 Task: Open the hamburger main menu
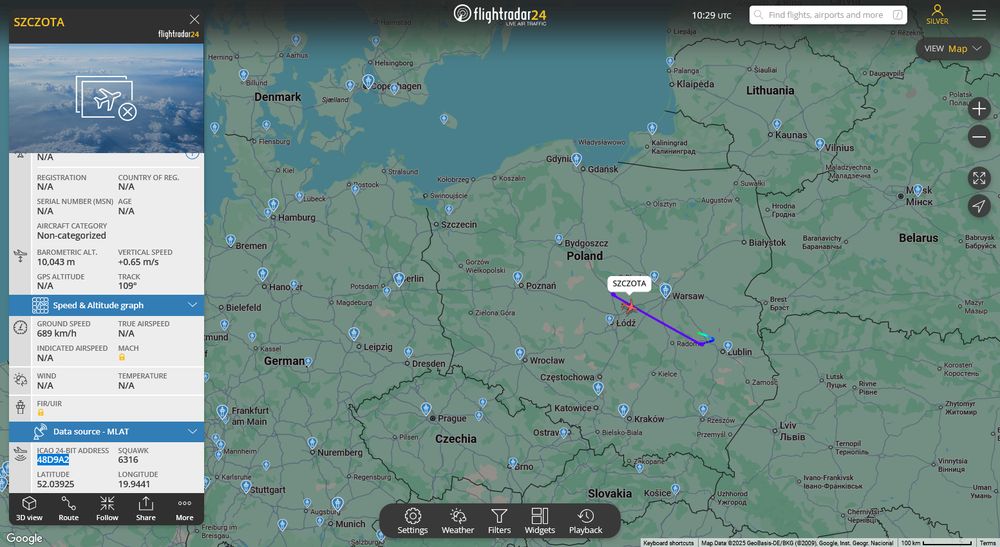(979, 15)
